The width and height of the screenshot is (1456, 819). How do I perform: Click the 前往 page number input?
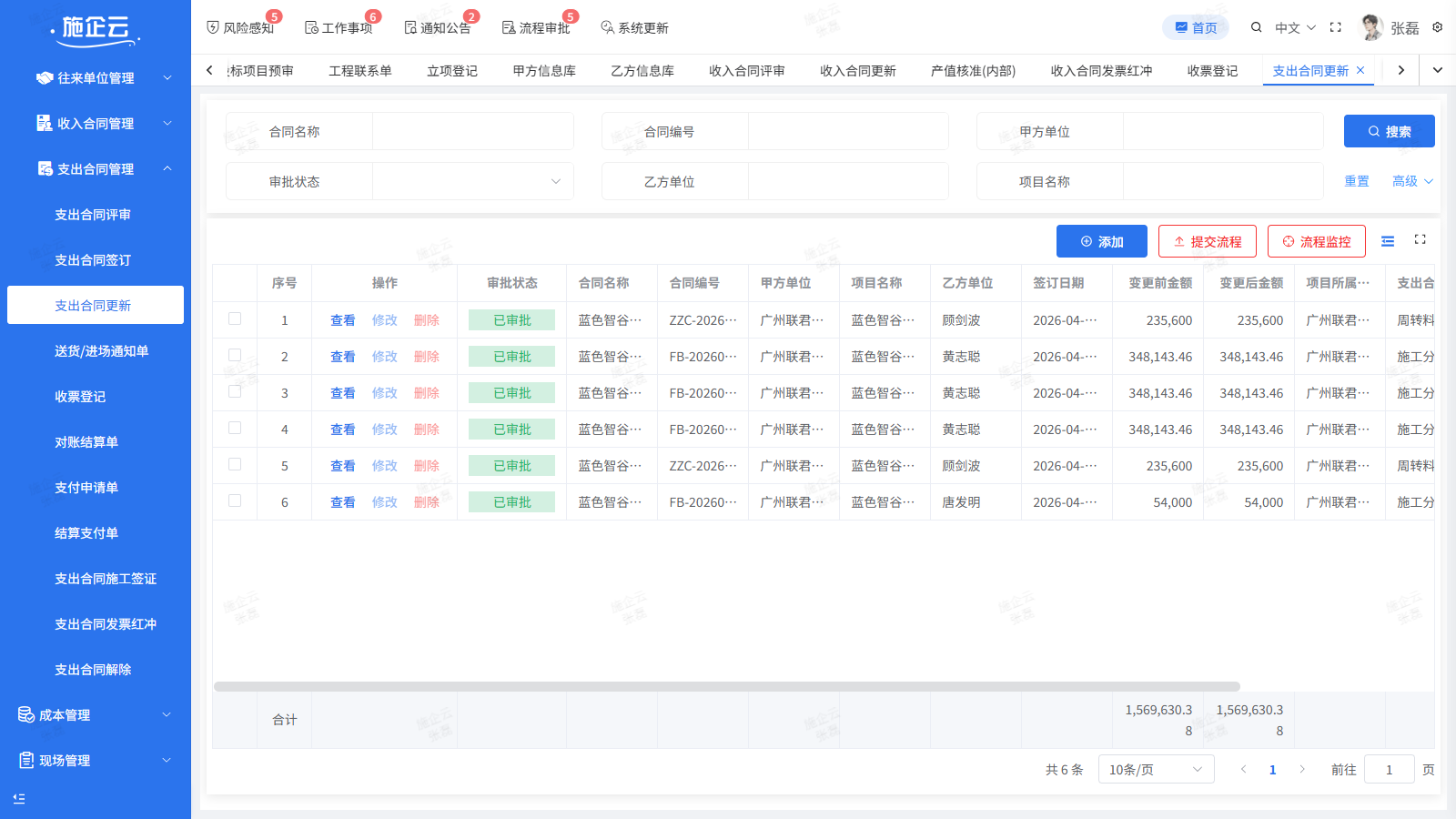(x=1389, y=770)
